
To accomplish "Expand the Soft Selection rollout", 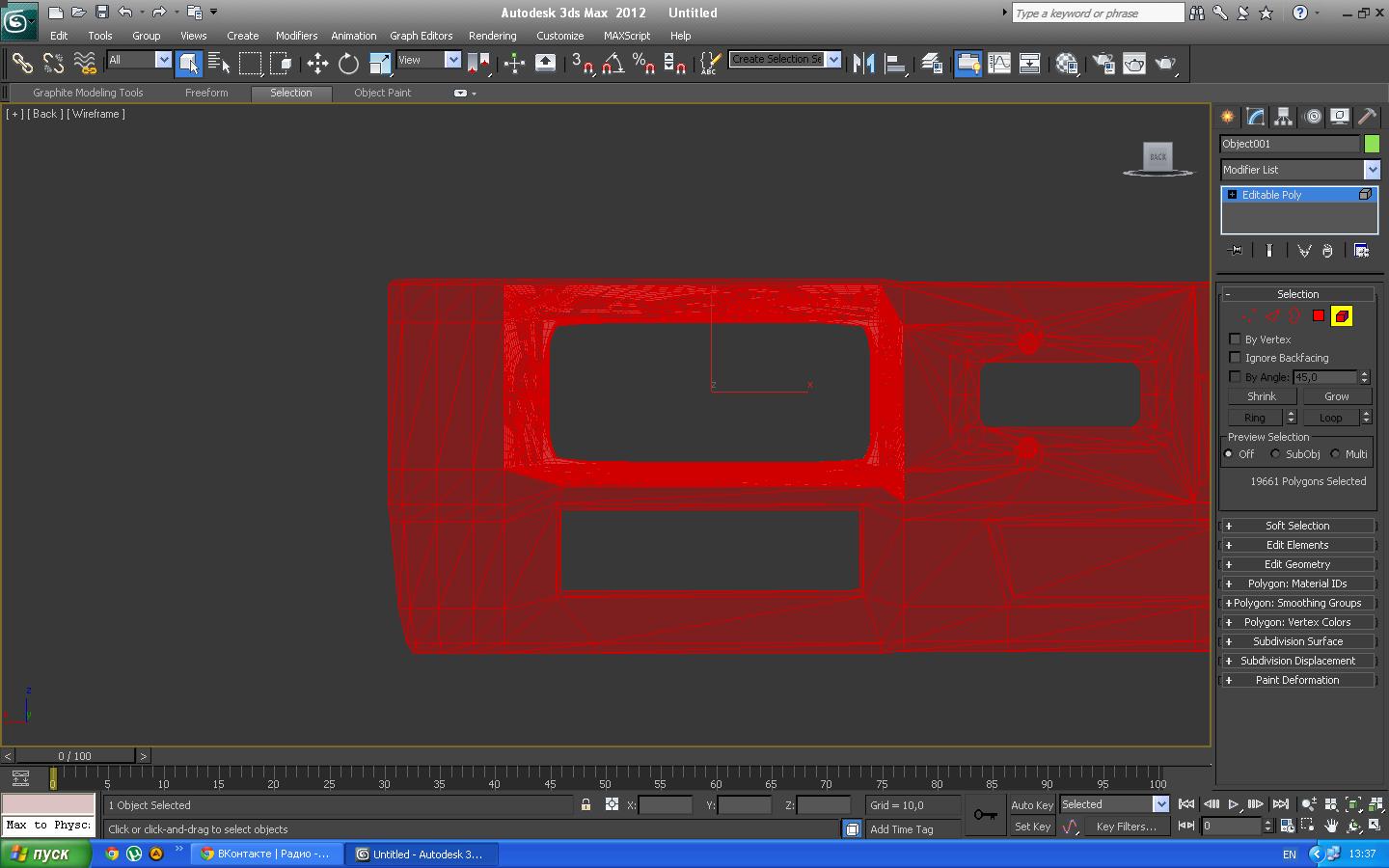I will [x=1296, y=526].
